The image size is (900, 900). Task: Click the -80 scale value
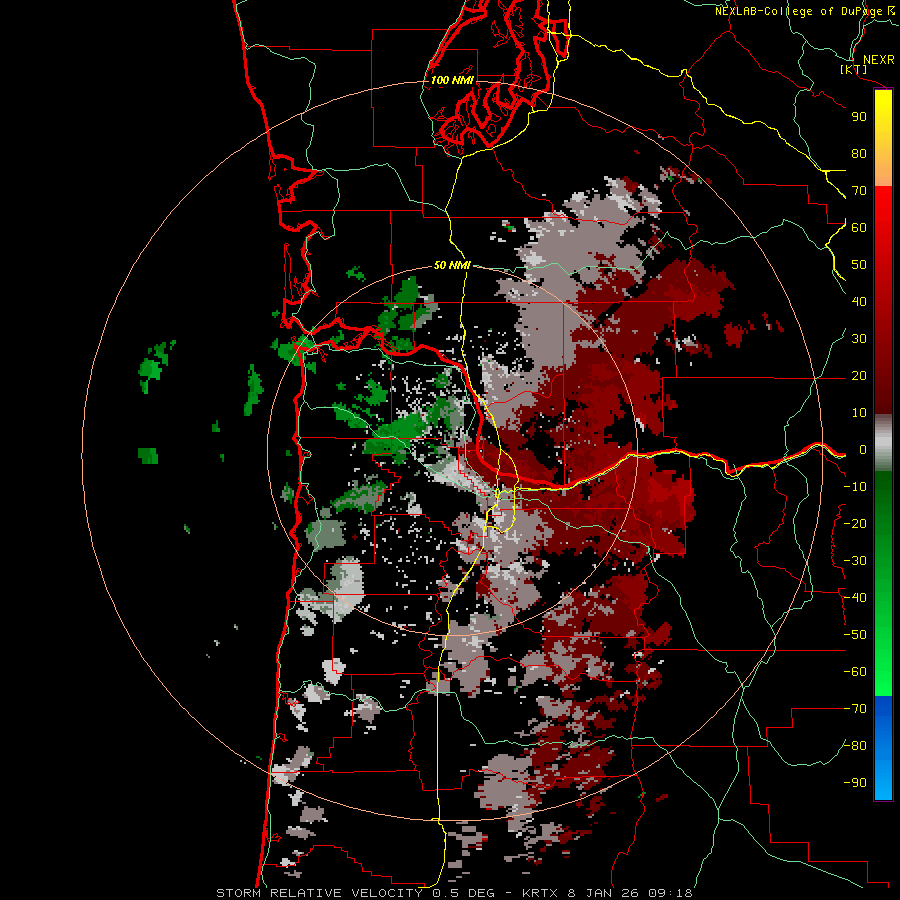[855, 746]
